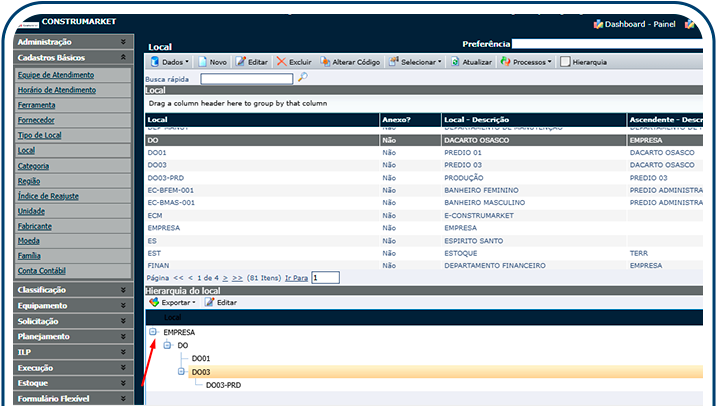Open the Processos dropdown

pyautogui.click(x=525, y=62)
